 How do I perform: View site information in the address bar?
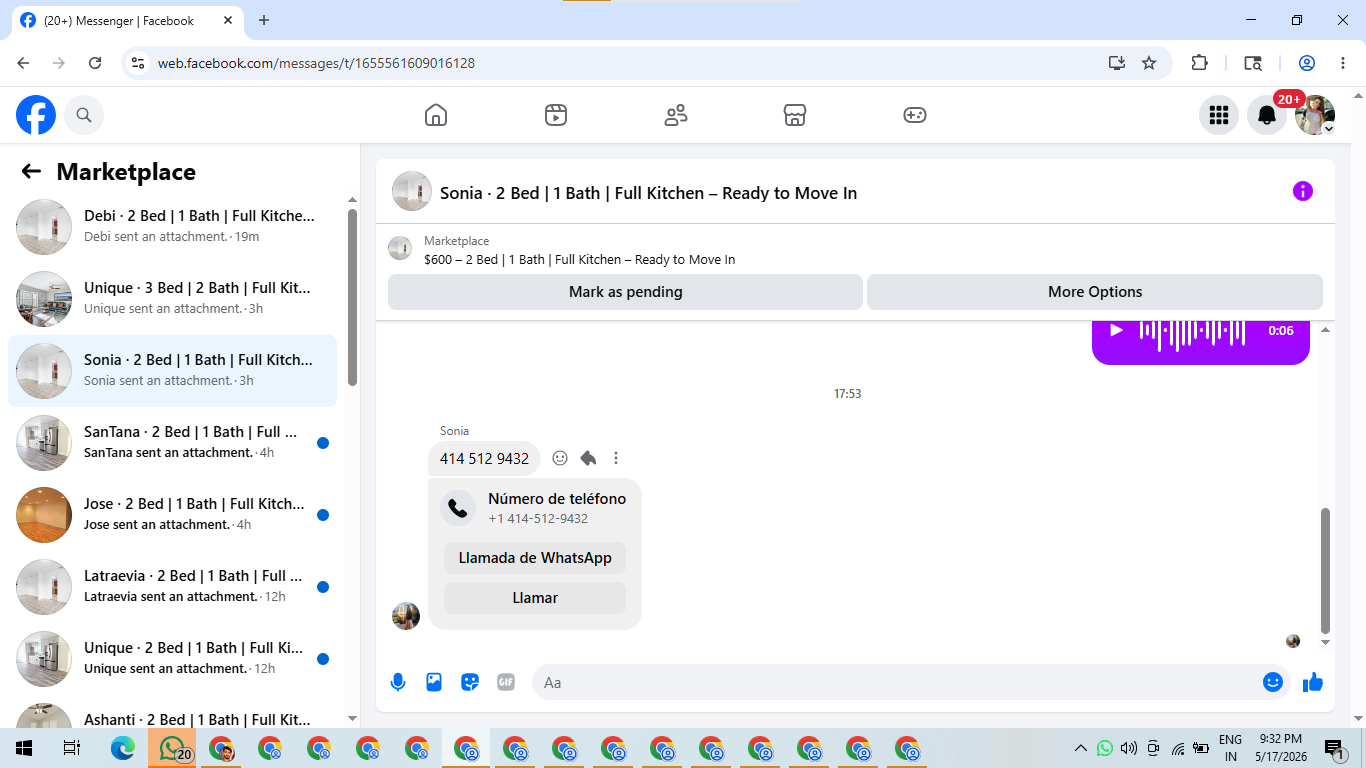[x=139, y=63]
